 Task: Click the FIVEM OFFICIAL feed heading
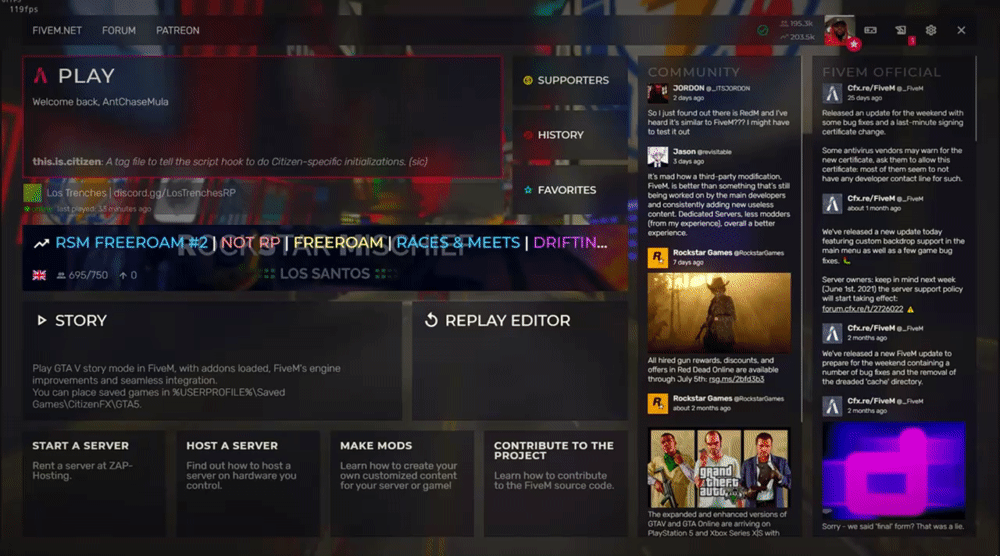coord(881,73)
